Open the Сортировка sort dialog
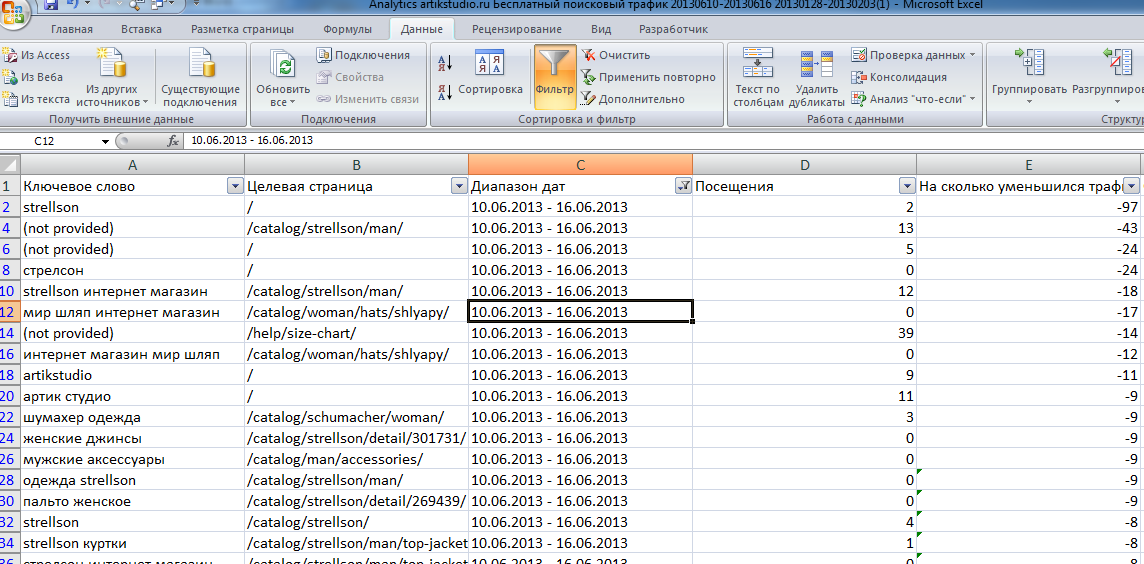Screen dimensions: 1144x564 click(490, 72)
